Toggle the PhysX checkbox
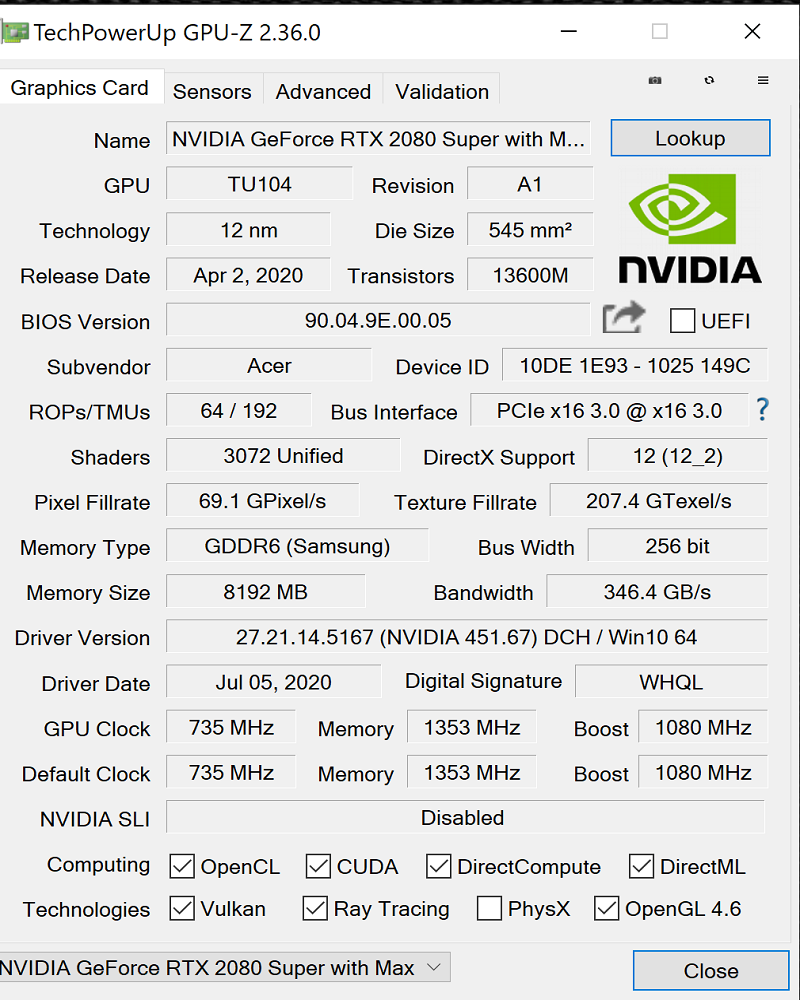Image resolution: width=800 pixels, height=1000 pixels. 489,908
